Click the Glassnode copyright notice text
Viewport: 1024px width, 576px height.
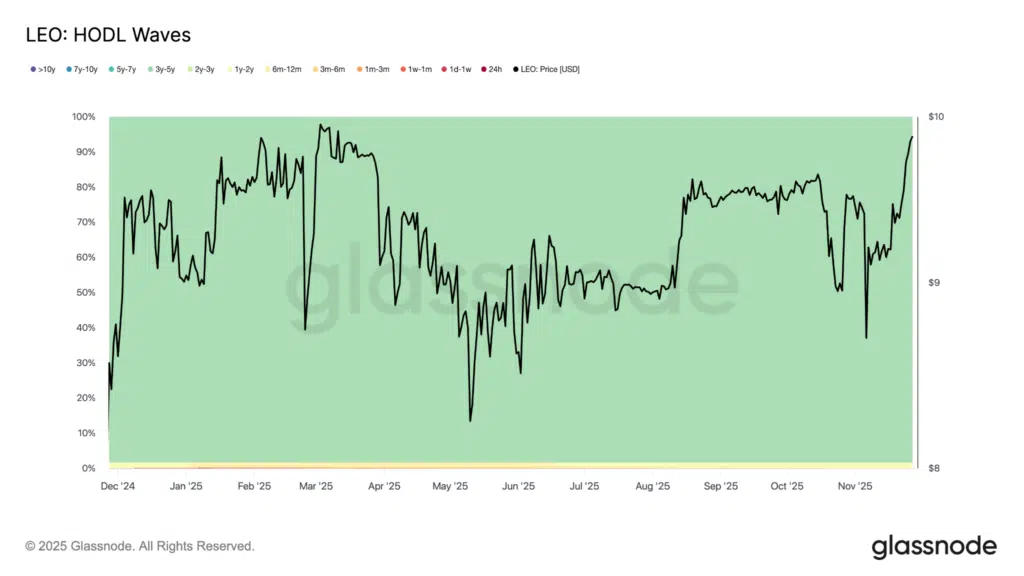click(x=140, y=546)
